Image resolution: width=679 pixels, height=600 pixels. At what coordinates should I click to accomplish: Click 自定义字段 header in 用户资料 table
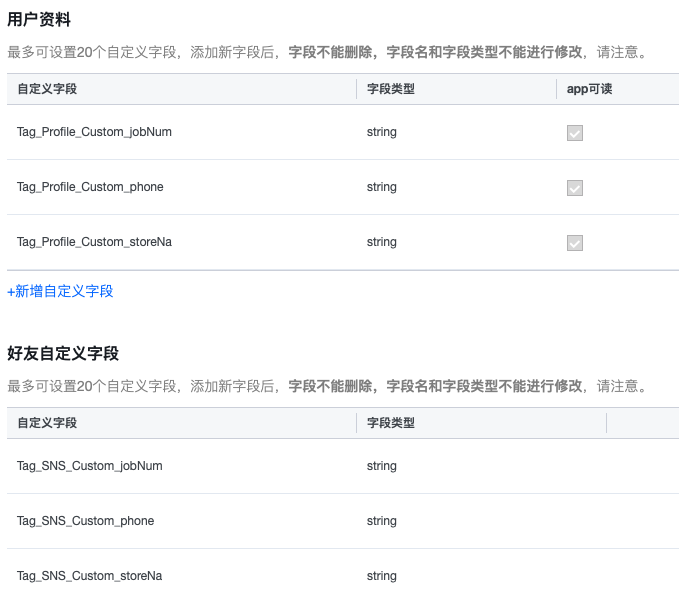point(47,89)
